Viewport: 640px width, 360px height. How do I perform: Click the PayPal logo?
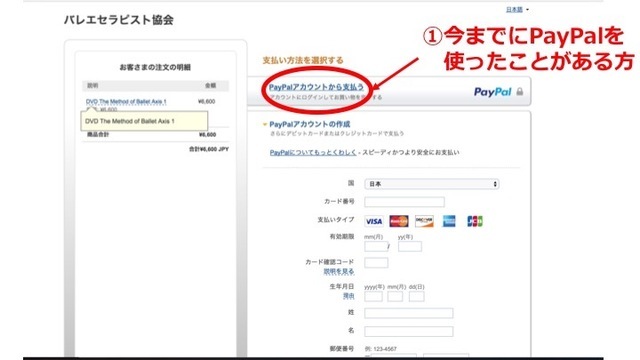coord(493,91)
